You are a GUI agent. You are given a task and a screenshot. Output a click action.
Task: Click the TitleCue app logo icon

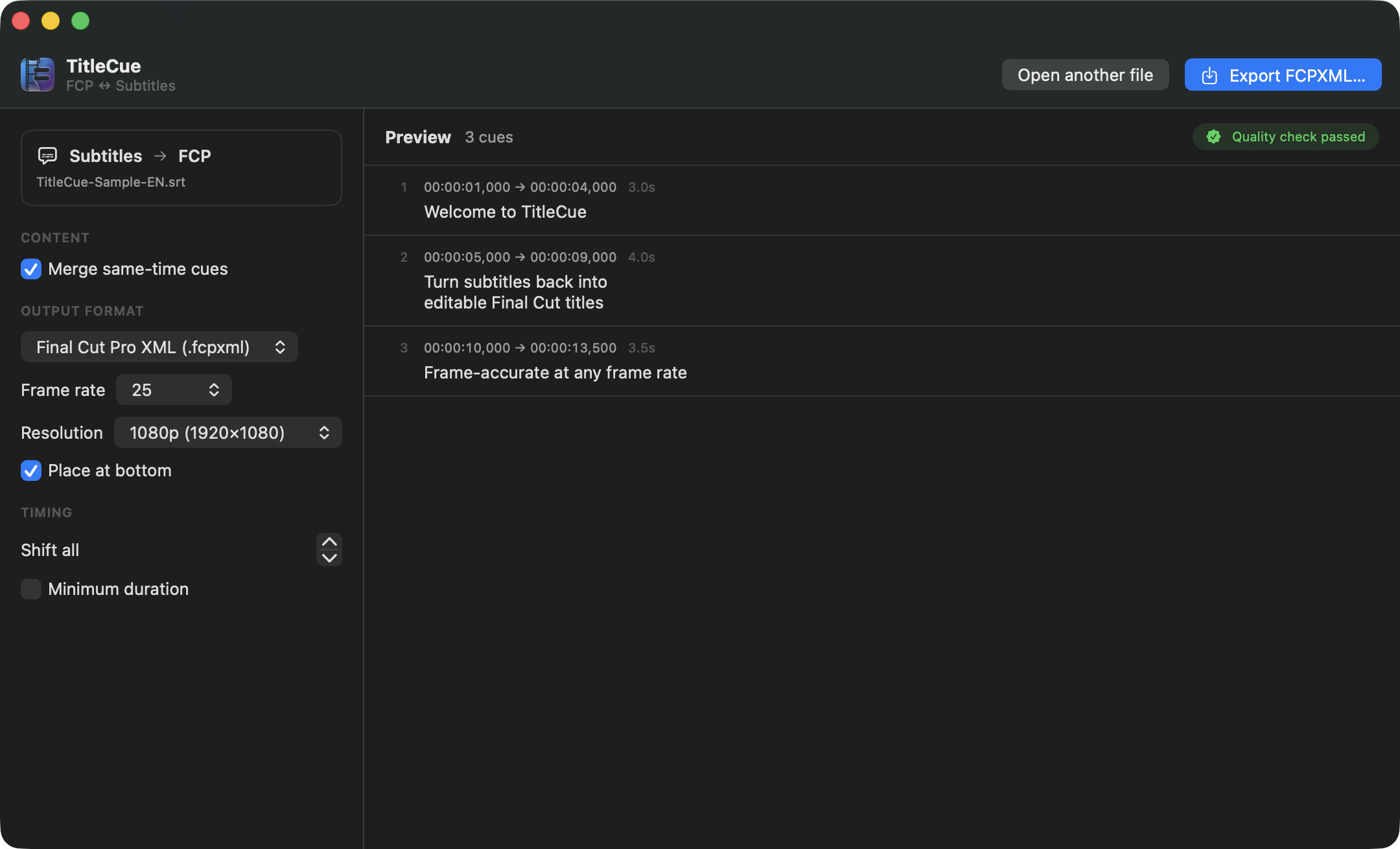38,75
